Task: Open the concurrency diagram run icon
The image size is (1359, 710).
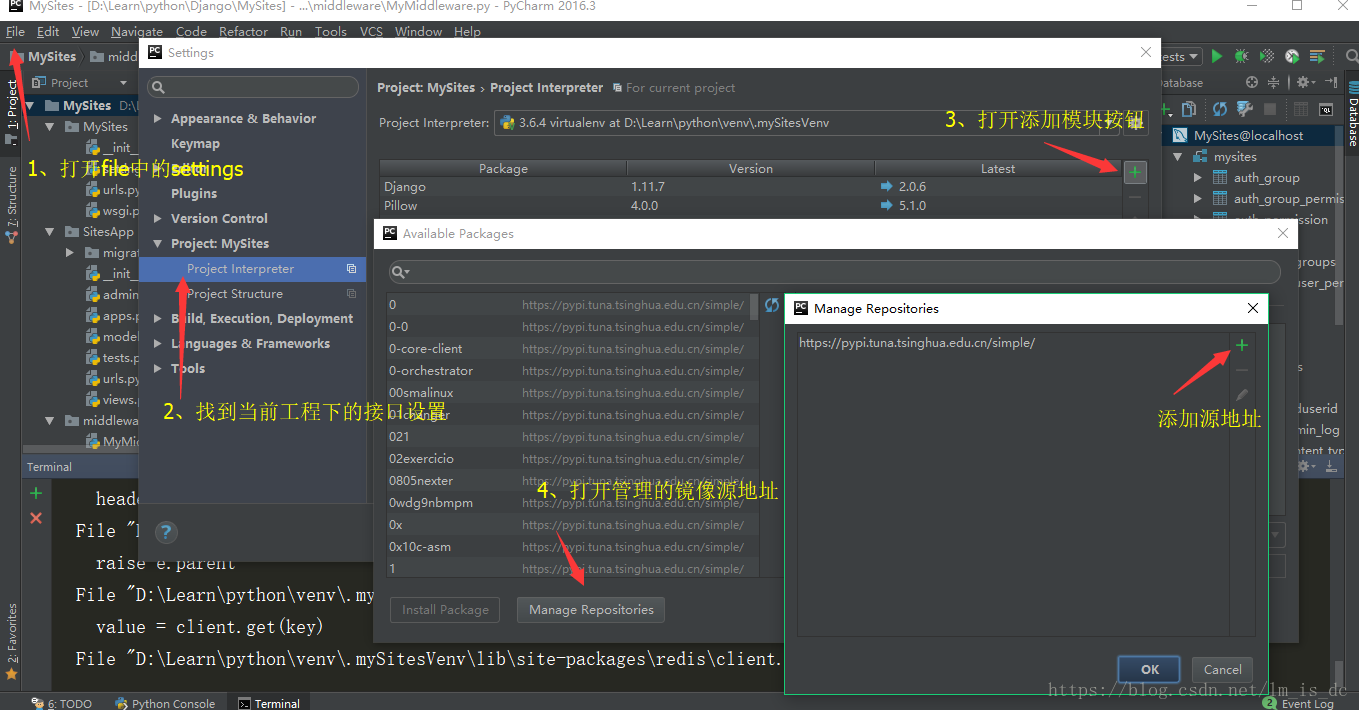Action: pyautogui.click(x=1318, y=57)
